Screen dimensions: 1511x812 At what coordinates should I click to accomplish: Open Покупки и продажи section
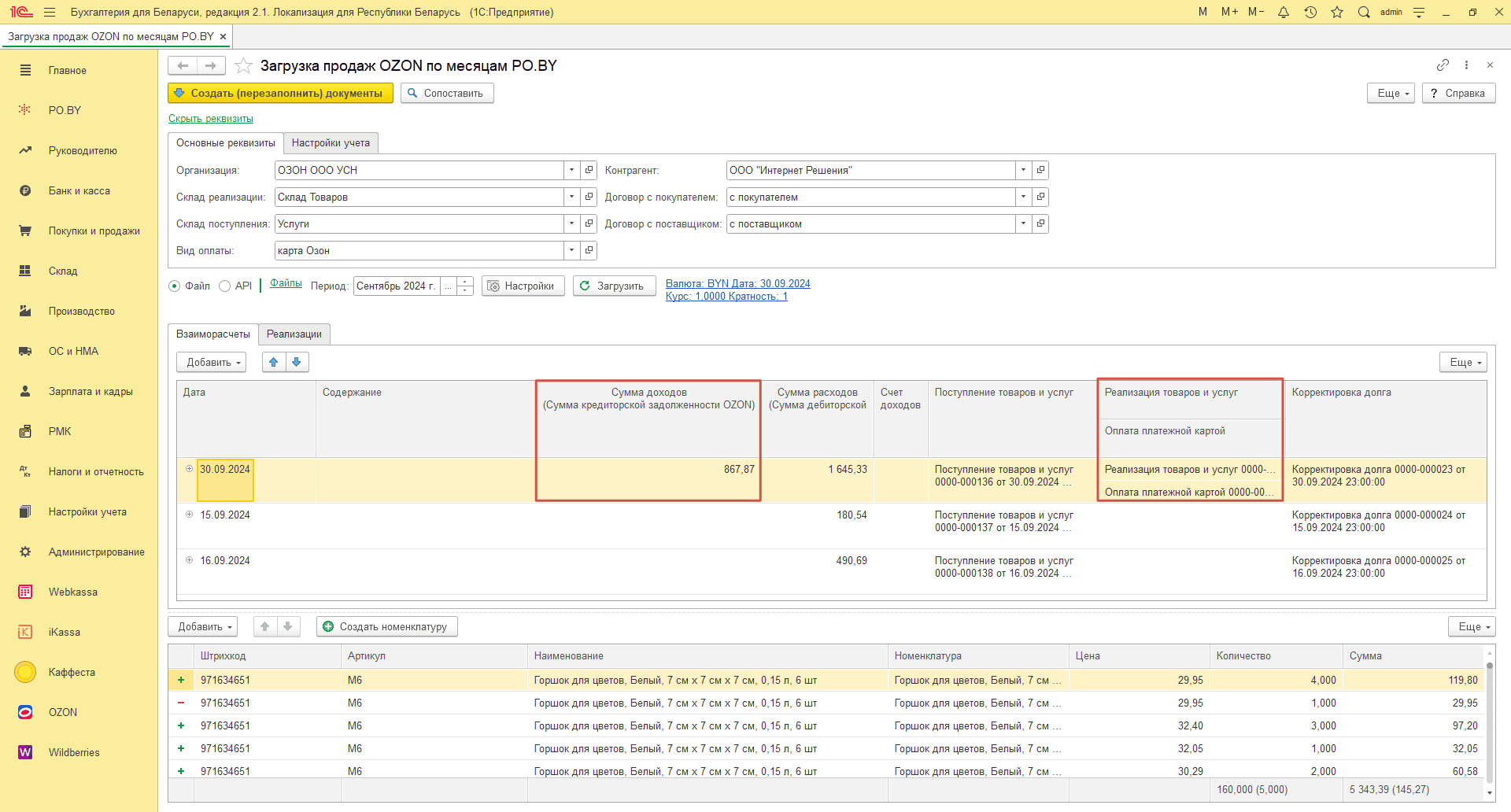click(94, 231)
